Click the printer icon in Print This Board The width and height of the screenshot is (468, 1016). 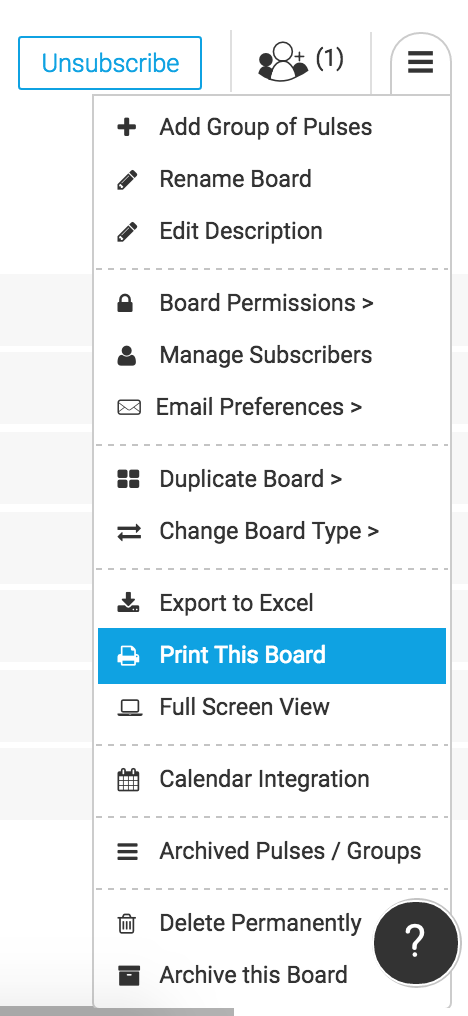[x=128, y=655]
